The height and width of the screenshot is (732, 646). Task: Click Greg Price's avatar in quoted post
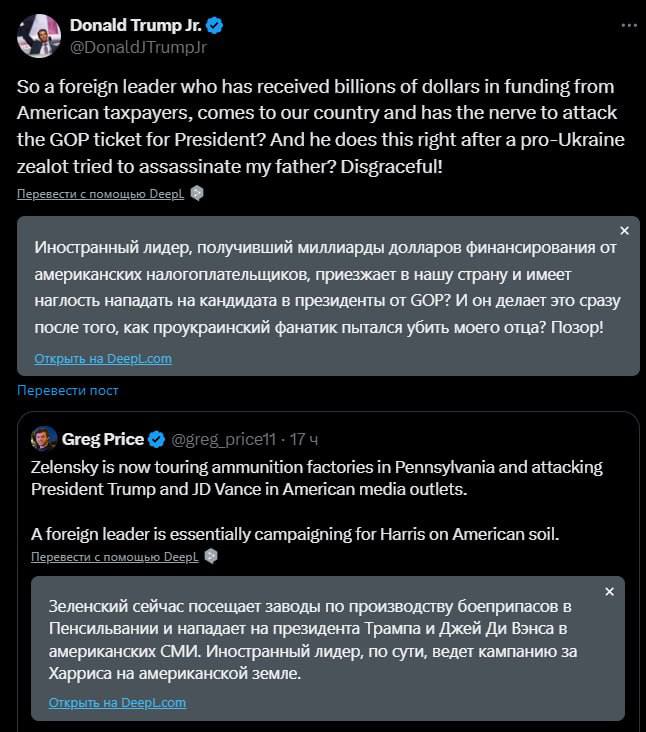pyautogui.click(x=44, y=438)
